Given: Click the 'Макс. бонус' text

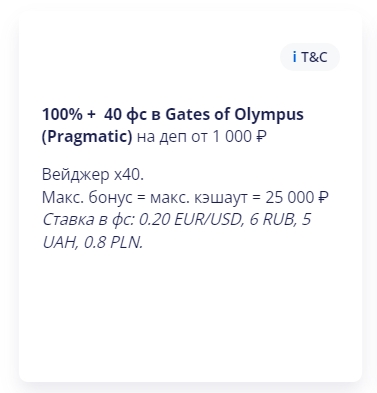Looking at the screenshot, I should tap(87, 197).
